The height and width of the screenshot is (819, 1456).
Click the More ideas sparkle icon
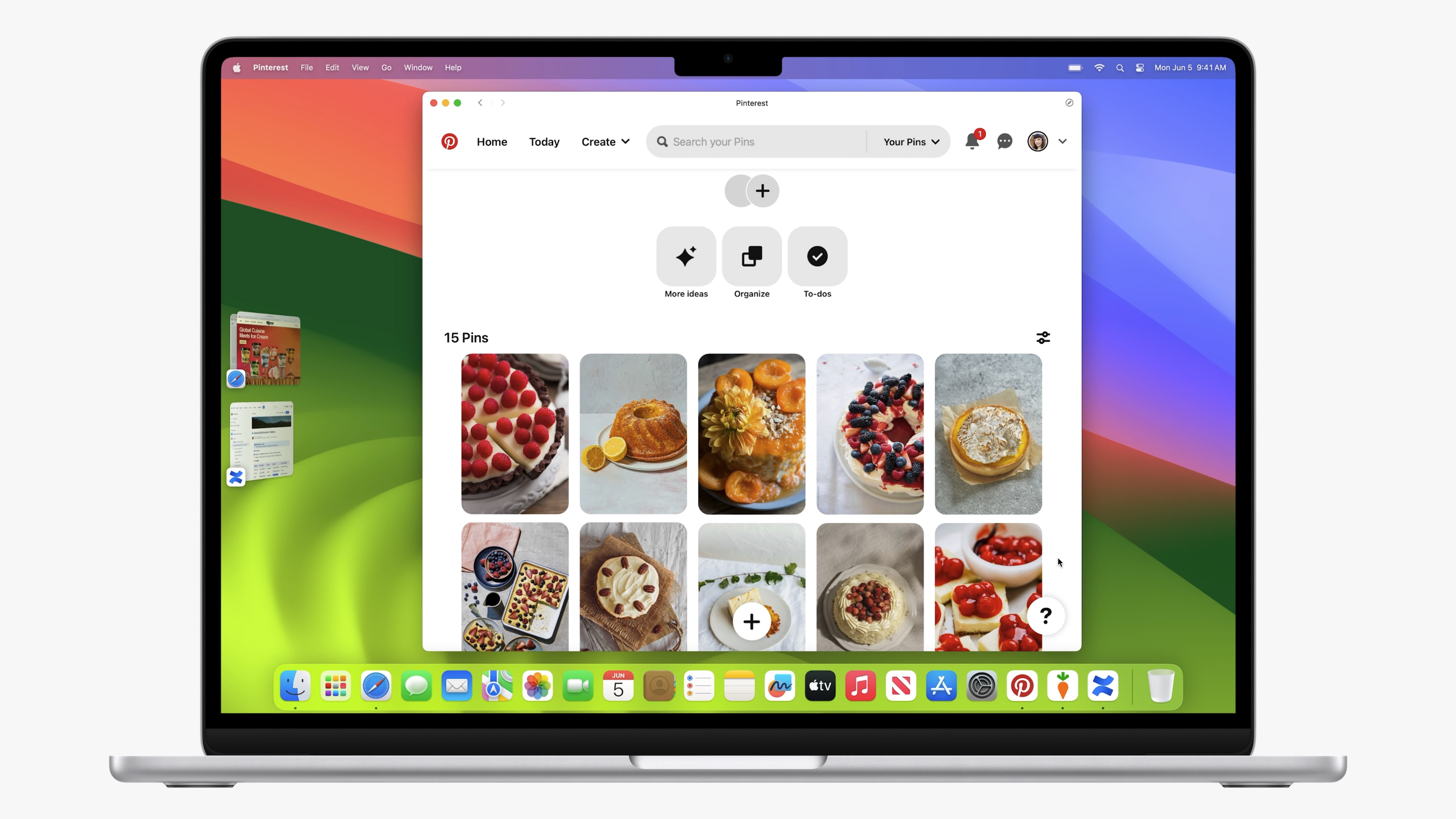coord(686,256)
